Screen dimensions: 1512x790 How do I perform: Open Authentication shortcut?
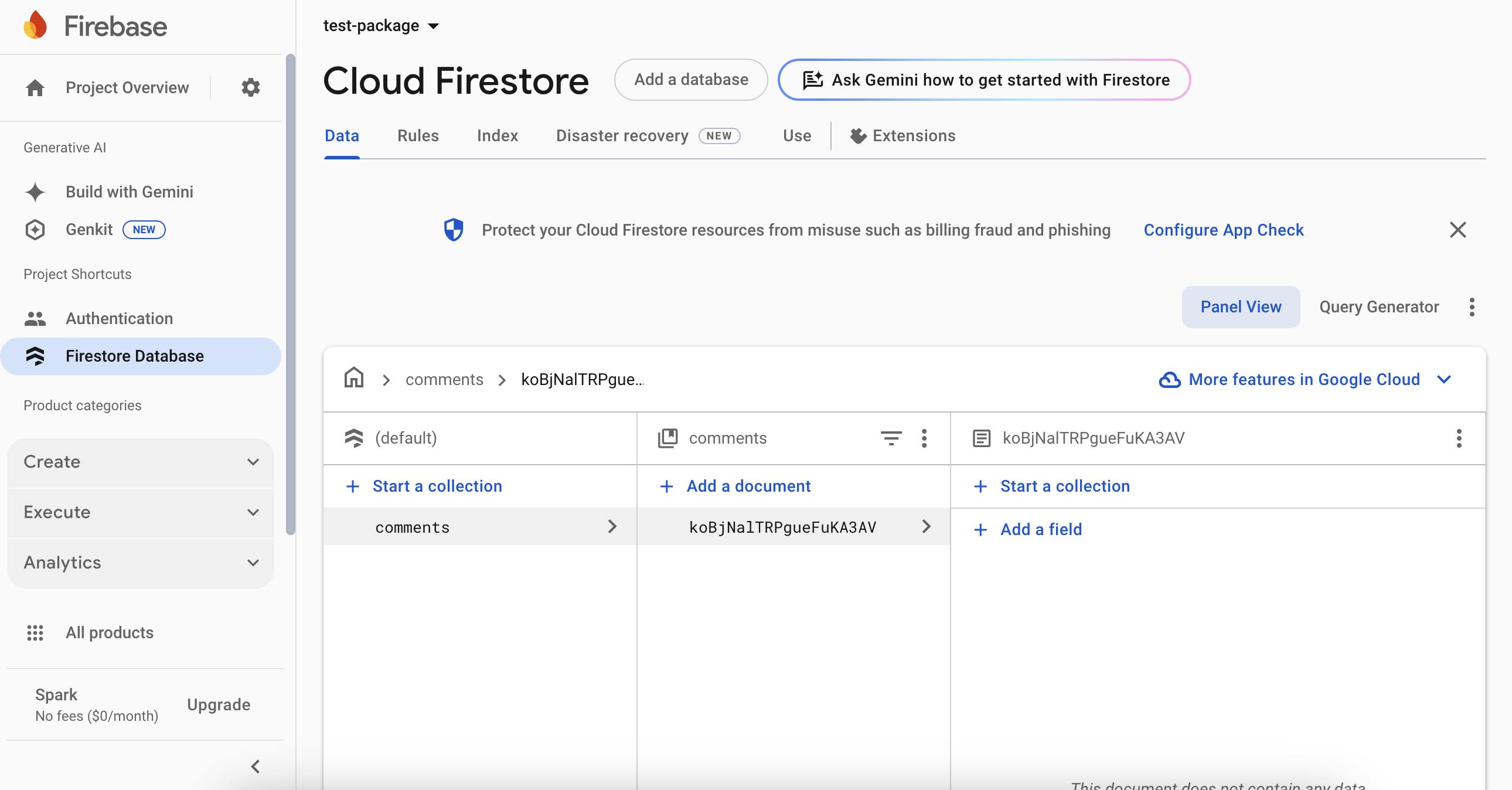[x=119, y=319]
